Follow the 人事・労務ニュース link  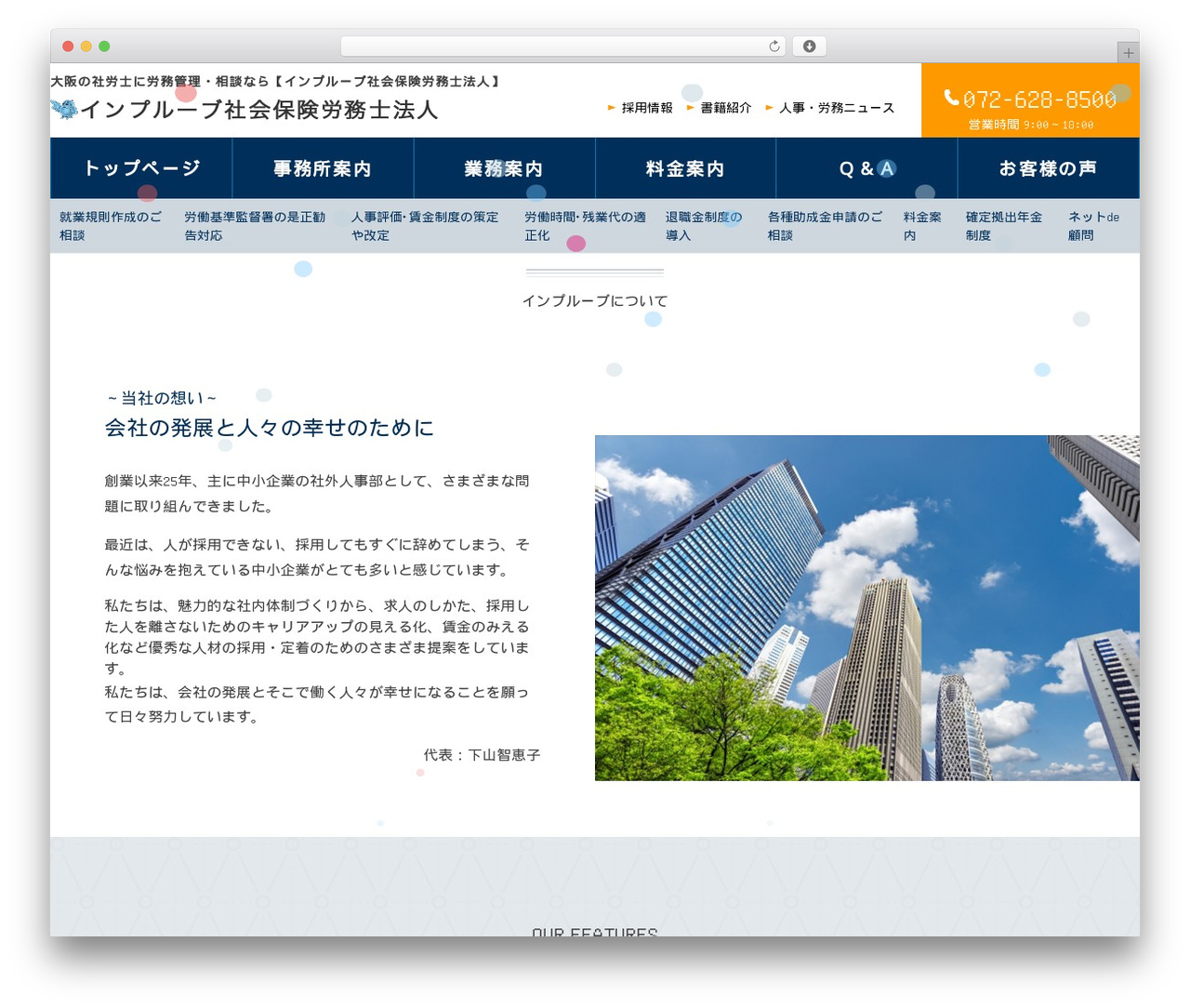[837, 108]
